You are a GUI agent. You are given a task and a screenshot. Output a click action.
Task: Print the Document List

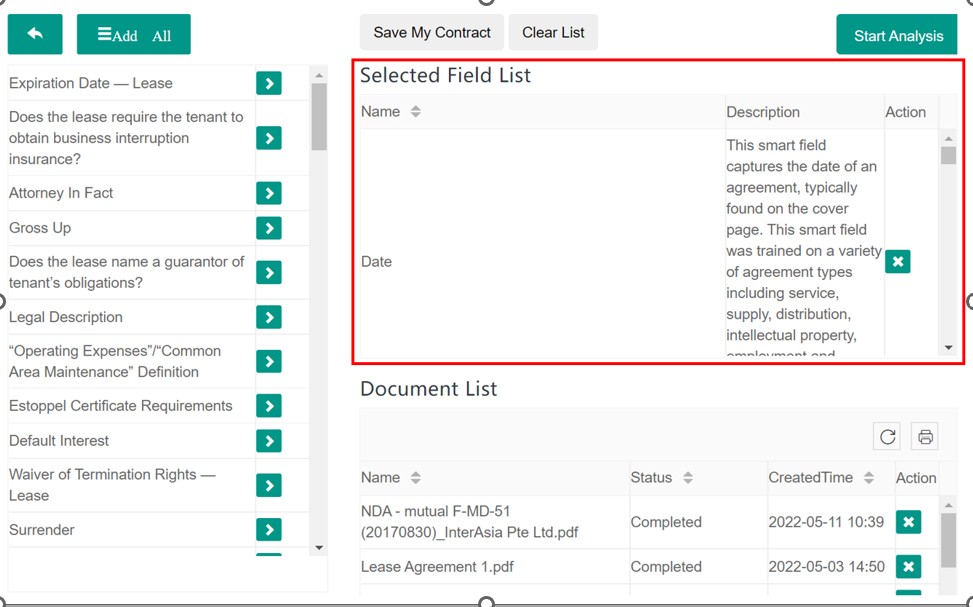pos(925,437)
